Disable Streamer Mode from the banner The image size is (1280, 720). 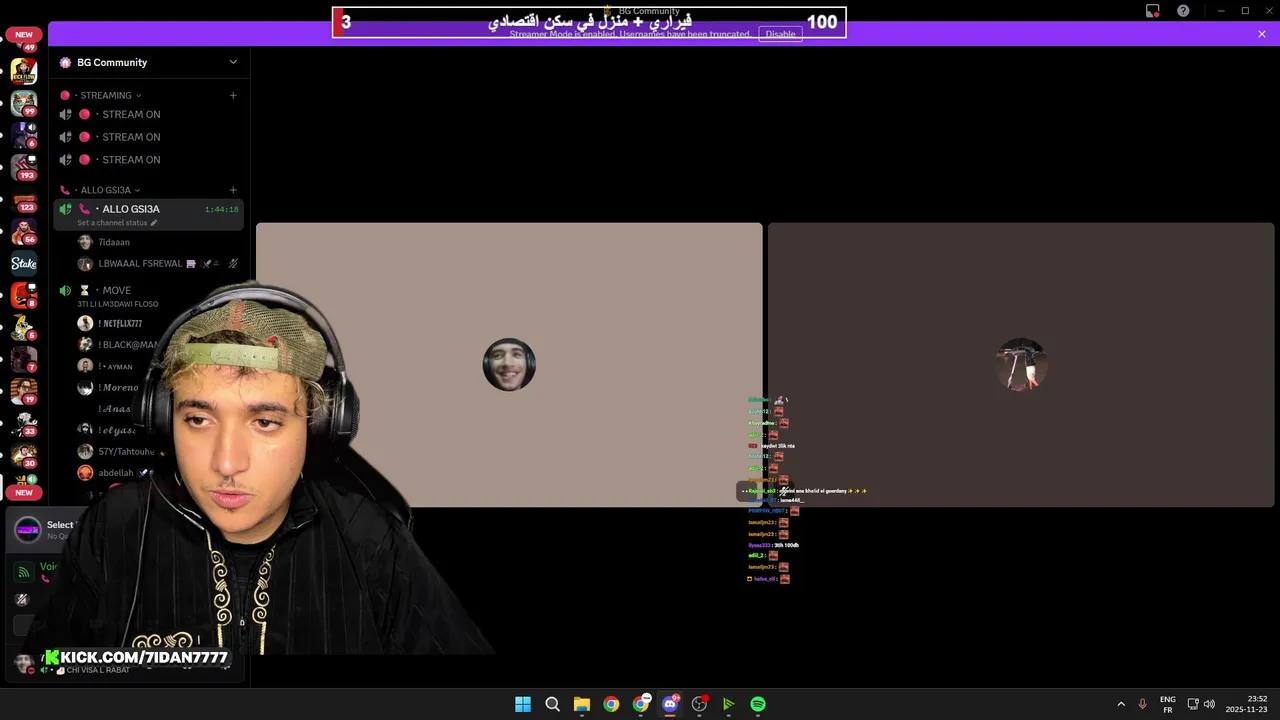click(780, 34)
